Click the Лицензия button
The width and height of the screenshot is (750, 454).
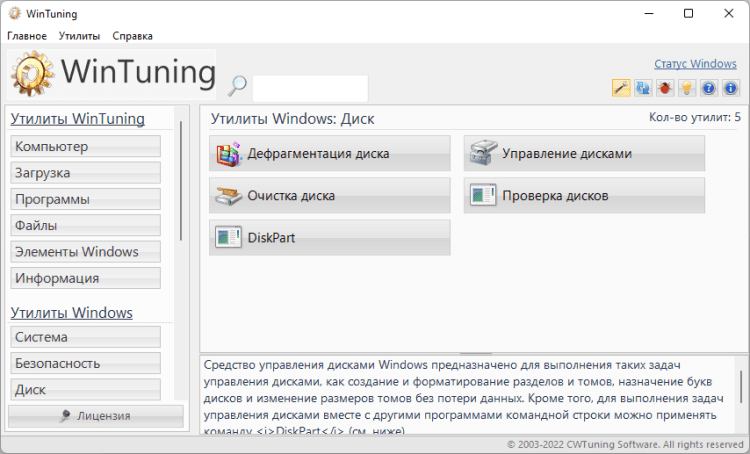[96, 416]
